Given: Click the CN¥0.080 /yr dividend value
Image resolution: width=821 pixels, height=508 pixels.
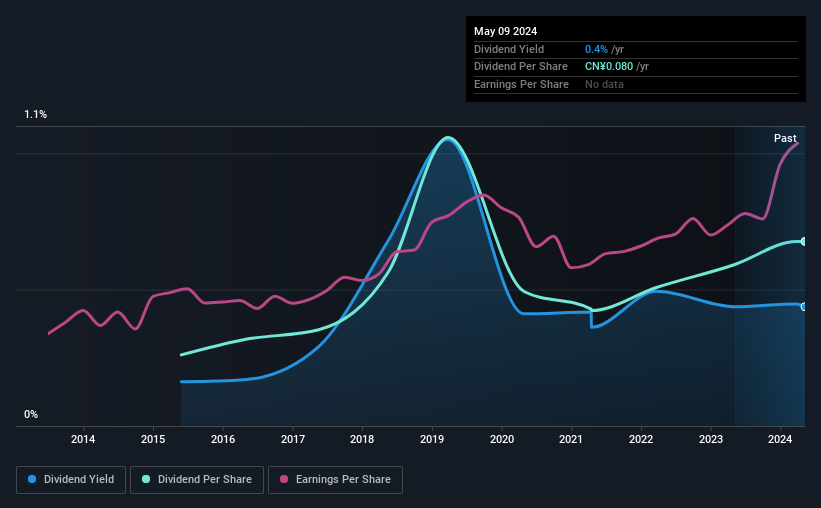Looking at the screenshot, I should pos(617,67).
